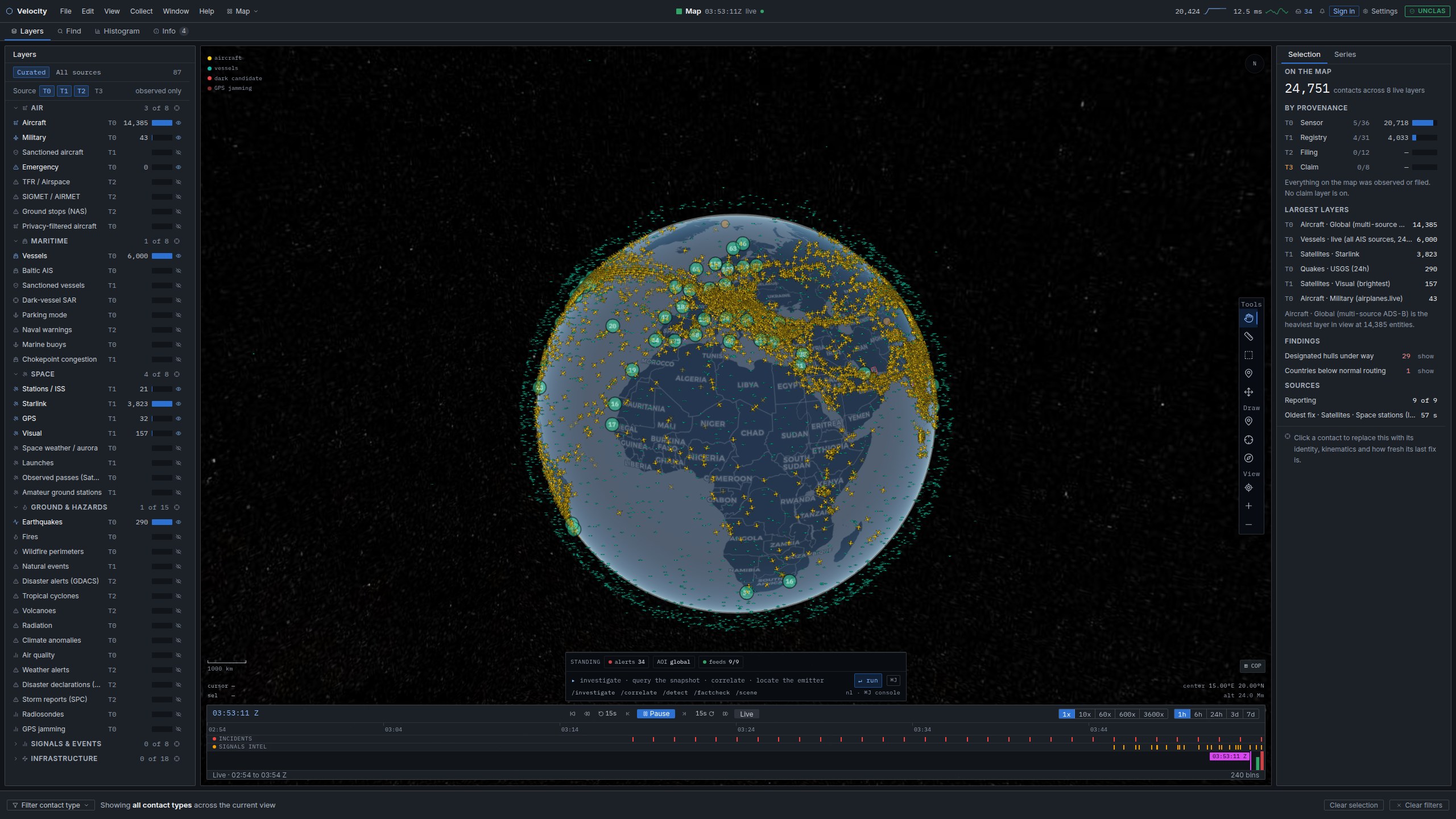Skip to timeline start
1456x819 pixels.
pos(573,714)
